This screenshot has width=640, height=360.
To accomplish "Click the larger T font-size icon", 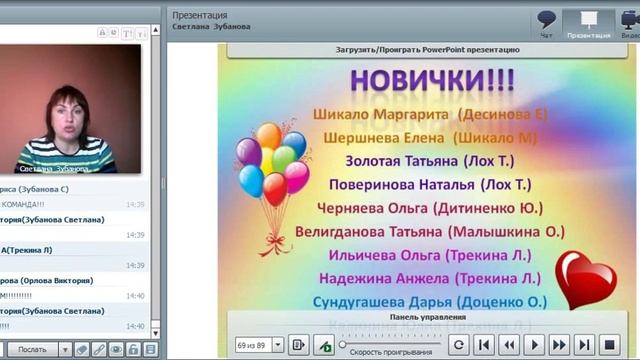I will click(128, 33).
